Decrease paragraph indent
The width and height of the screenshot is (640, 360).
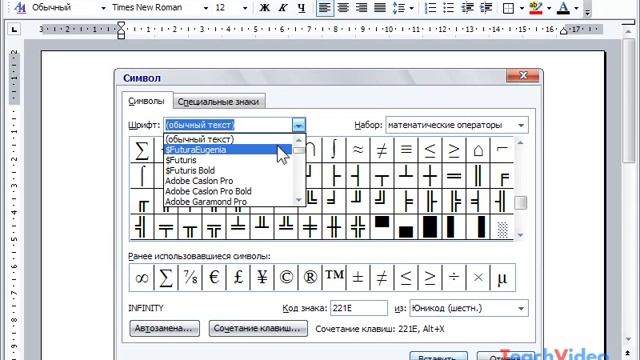pos(467,8)
